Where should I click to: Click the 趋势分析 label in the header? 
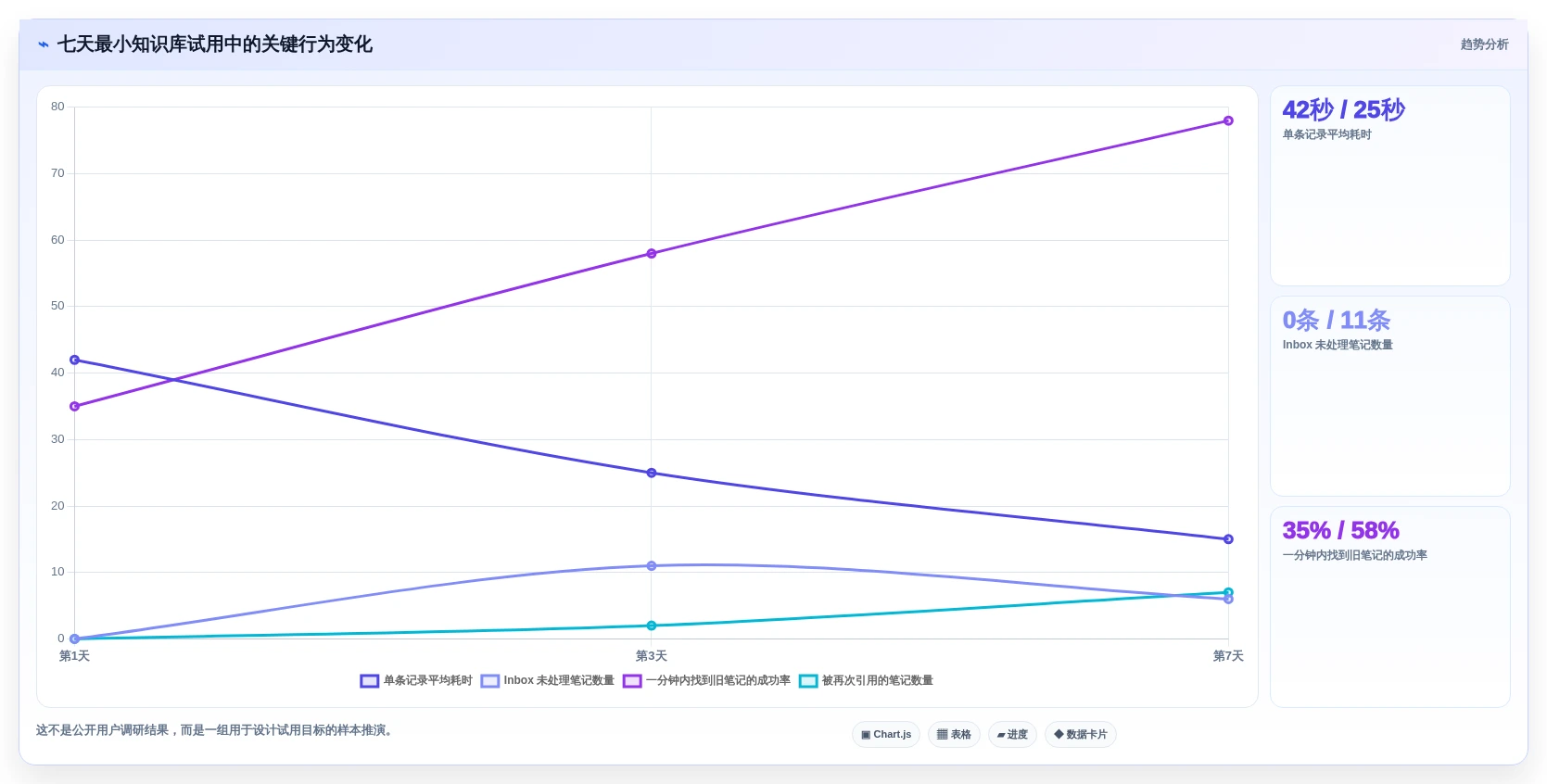[x=1484, y=44]
